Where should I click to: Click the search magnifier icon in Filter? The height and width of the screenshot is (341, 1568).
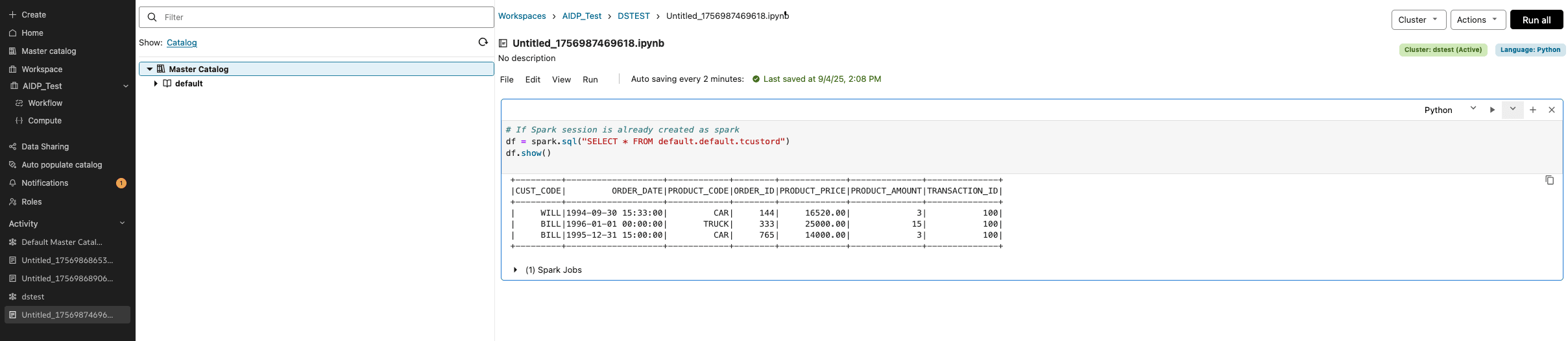(152, 17)
